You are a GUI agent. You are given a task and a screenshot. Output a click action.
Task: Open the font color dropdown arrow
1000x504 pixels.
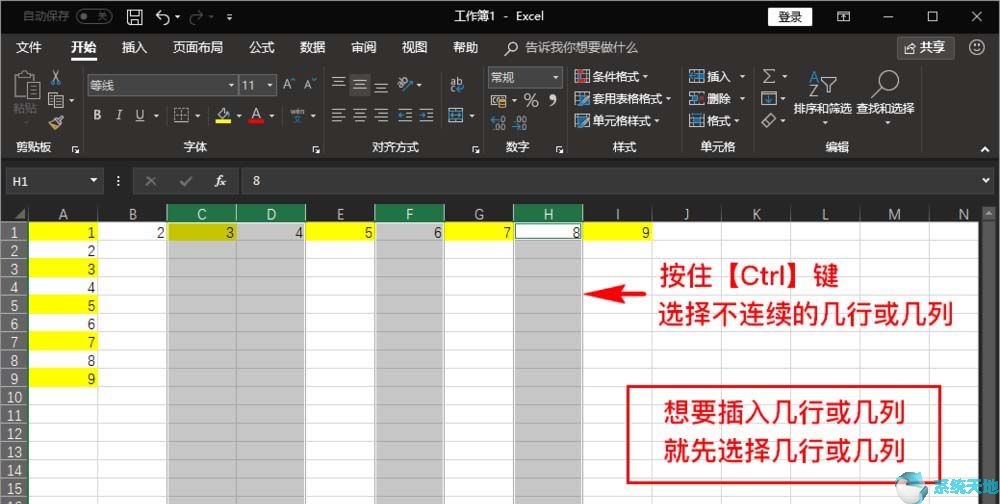click(x=272, y=116)
